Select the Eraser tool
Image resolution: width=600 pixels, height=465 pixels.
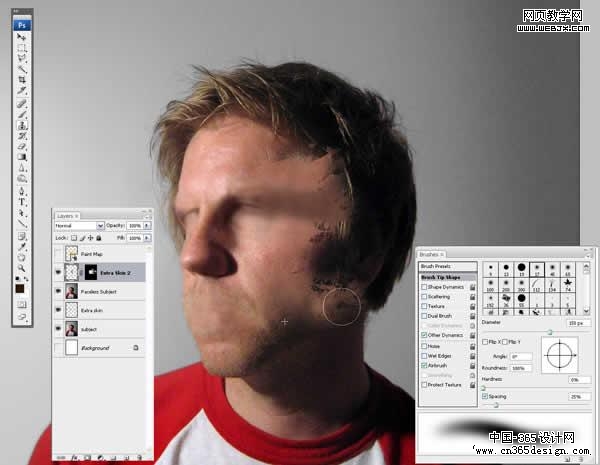[22, 146]
